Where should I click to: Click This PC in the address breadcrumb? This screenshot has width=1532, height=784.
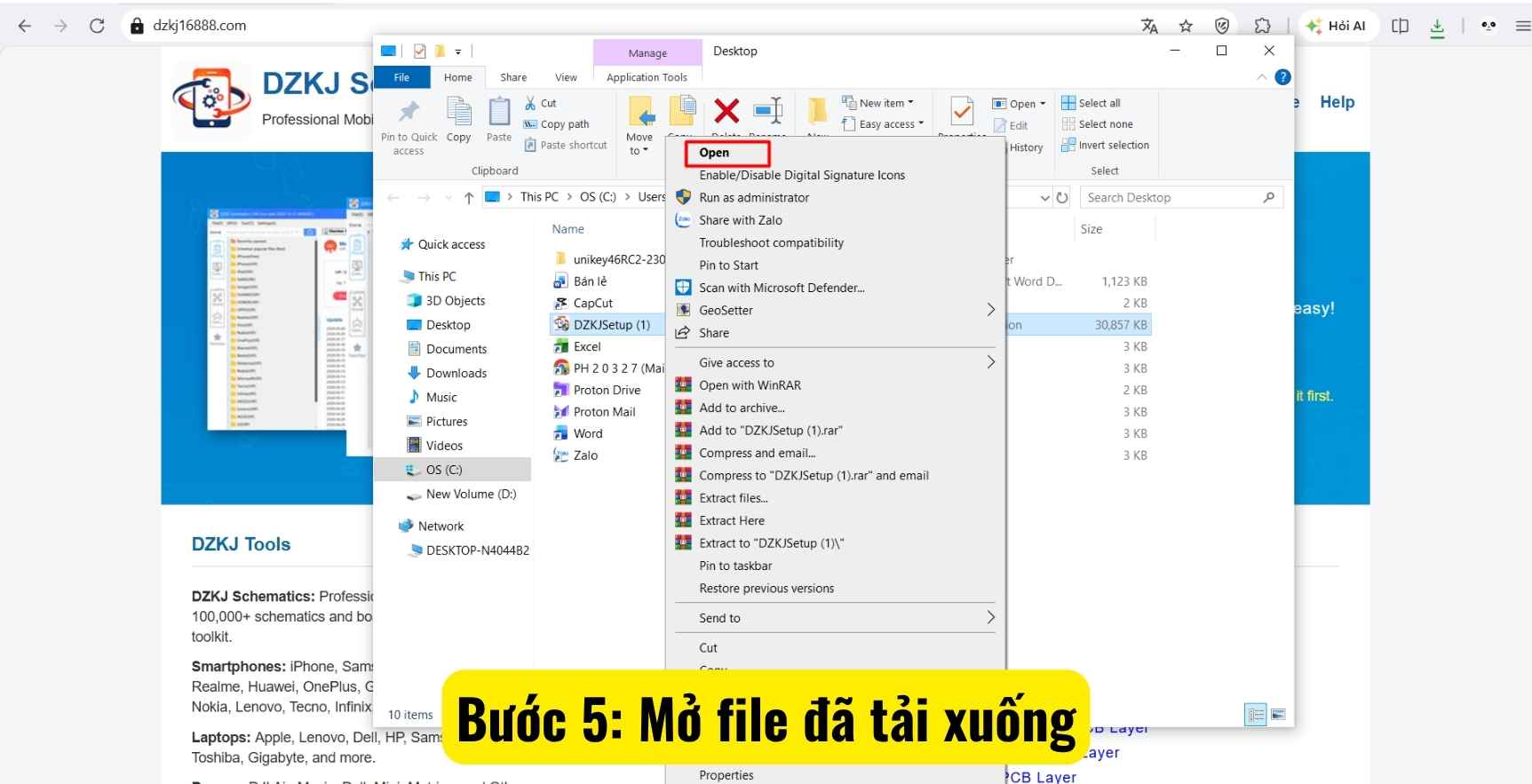tap(539, 197)
